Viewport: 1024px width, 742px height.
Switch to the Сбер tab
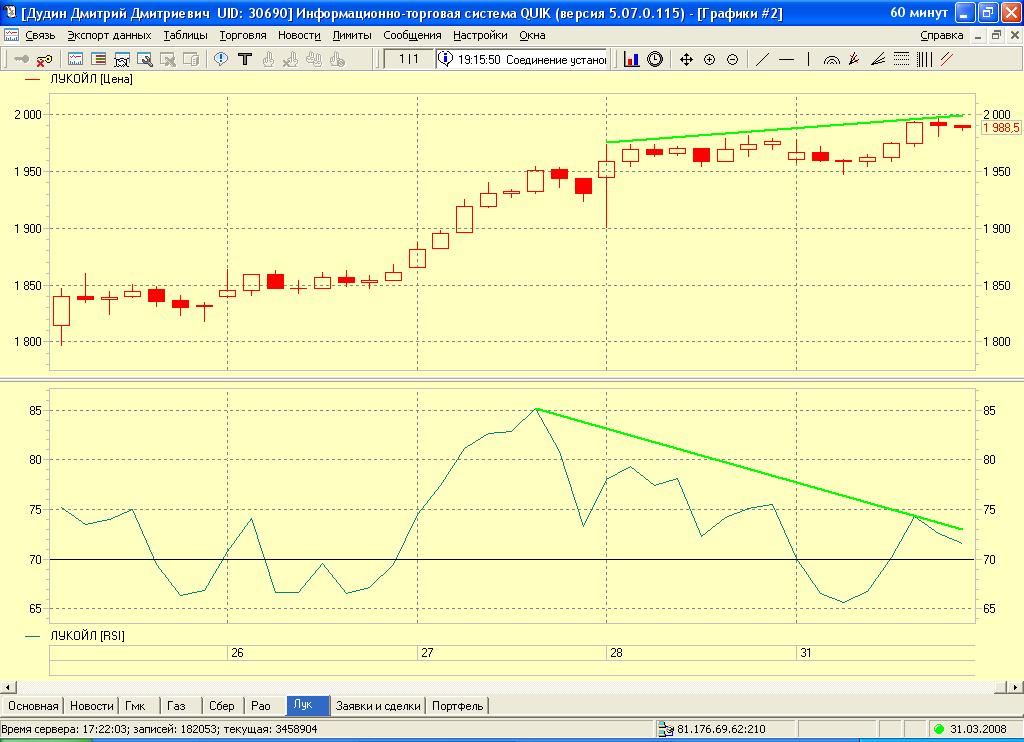221,706
